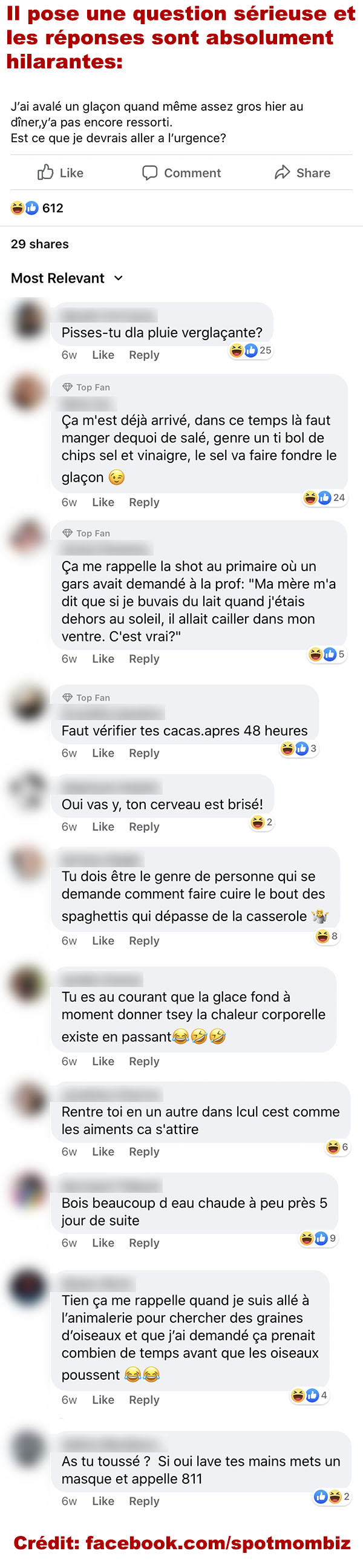Click the Top Fan diamond badge on chips comment
The height and width of the screenshot is (1568, 363).
[68, 387]
